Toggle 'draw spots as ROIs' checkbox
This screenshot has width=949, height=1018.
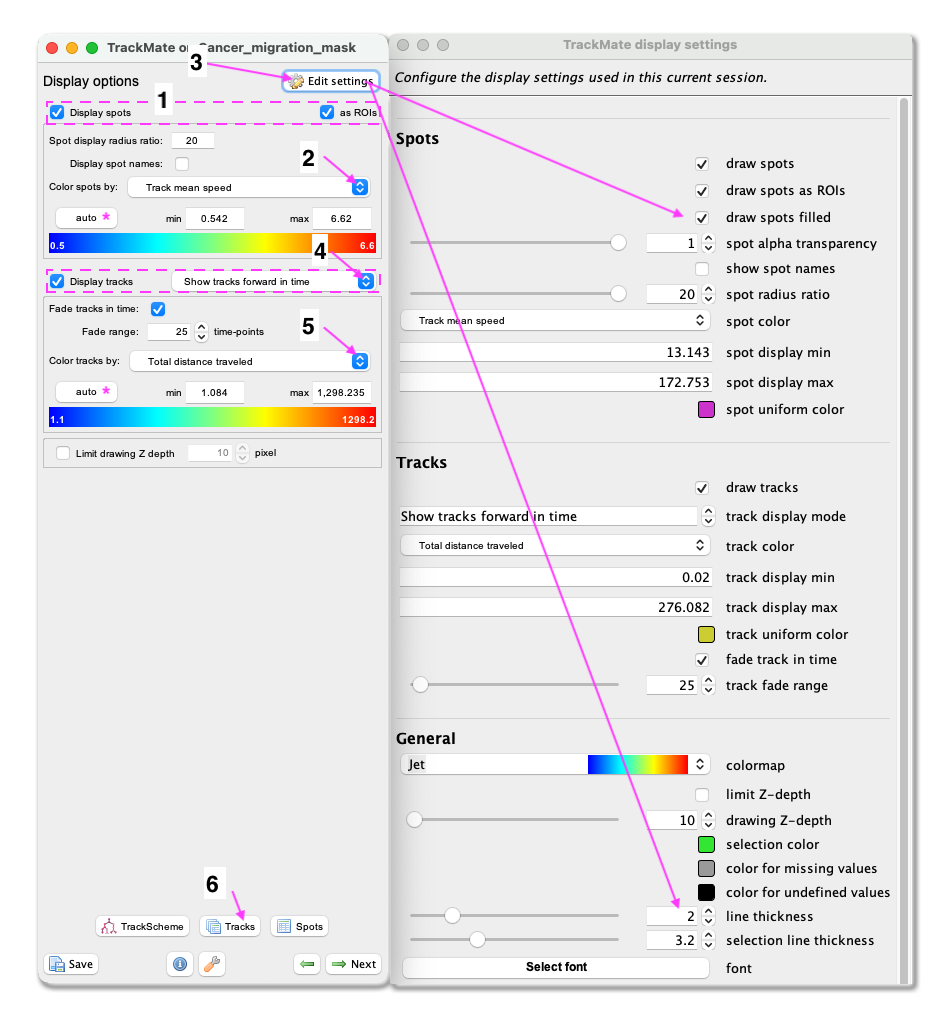(x=702, y=191)
